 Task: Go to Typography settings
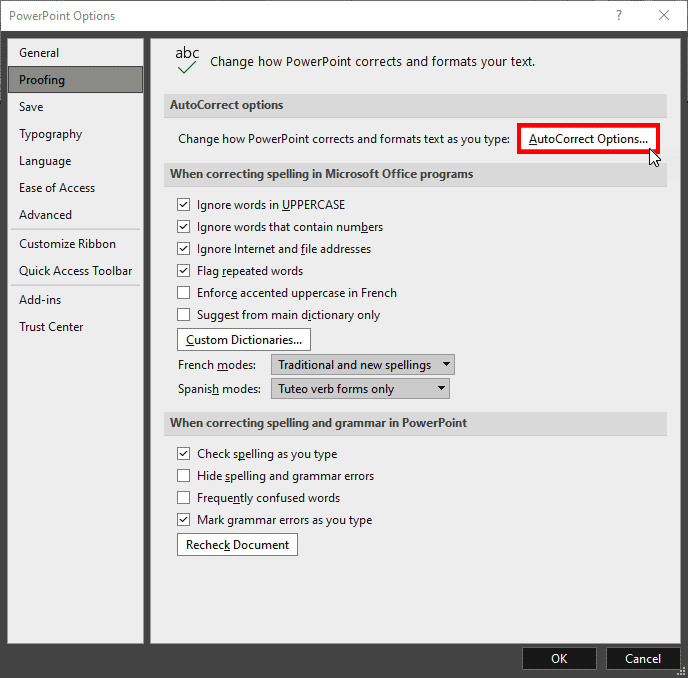tap(75, 134)
